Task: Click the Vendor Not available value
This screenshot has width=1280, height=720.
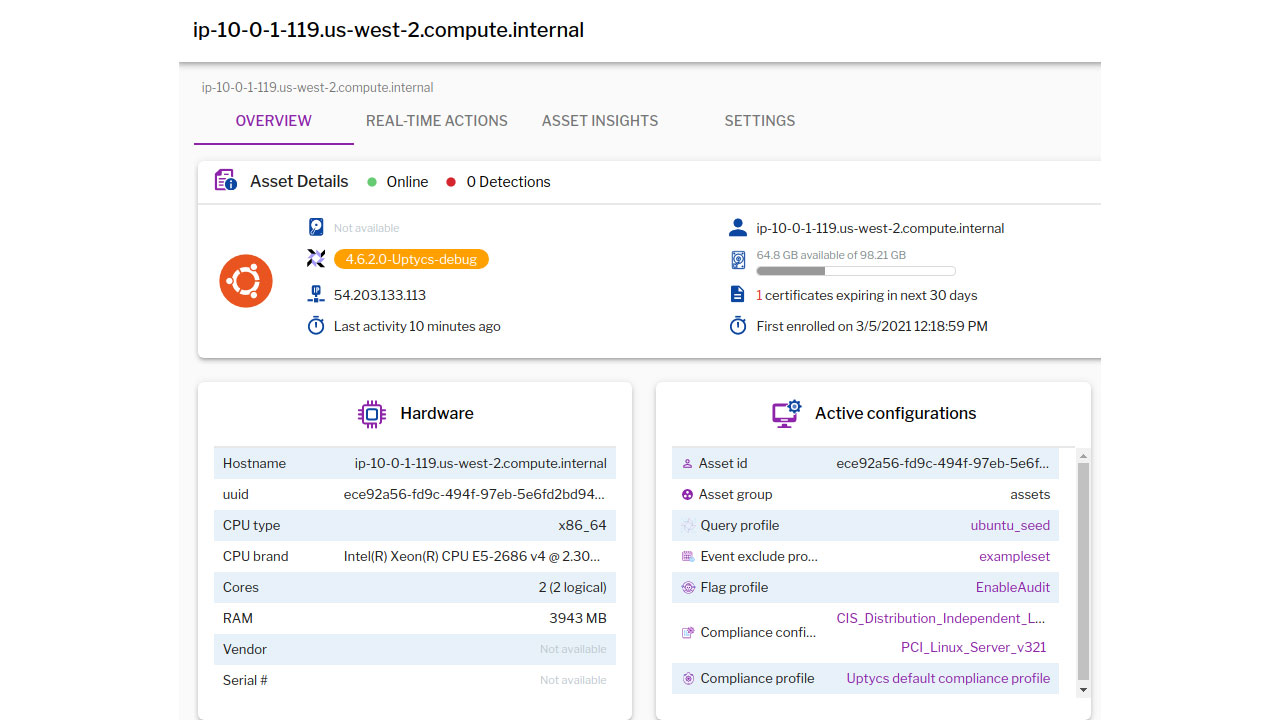Action: pyautogui.click(x=573, y=650)
